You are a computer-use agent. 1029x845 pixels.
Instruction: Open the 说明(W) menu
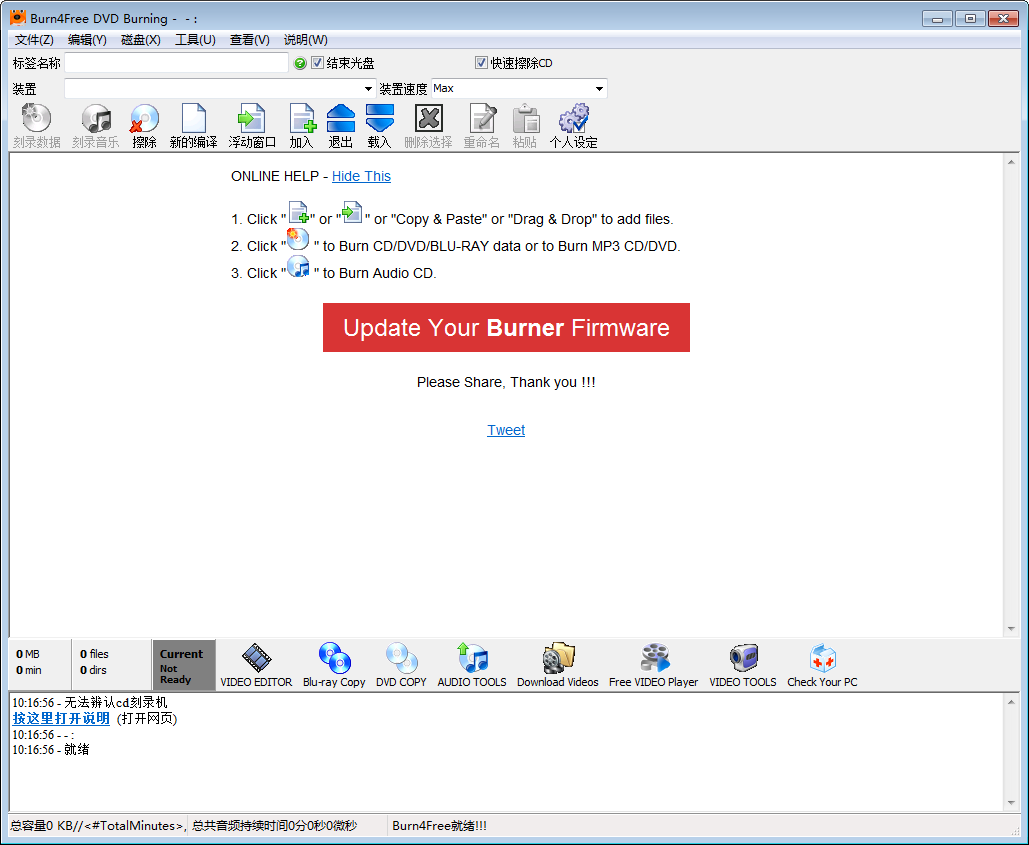tap(305, 39)
